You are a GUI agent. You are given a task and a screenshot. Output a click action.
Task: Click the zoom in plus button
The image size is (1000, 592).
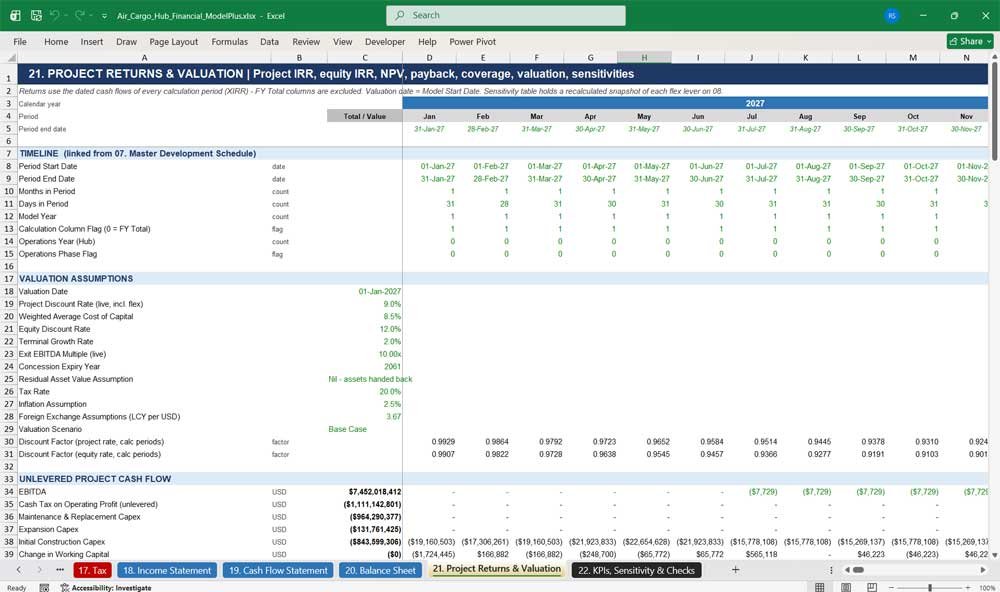(968, 588)
